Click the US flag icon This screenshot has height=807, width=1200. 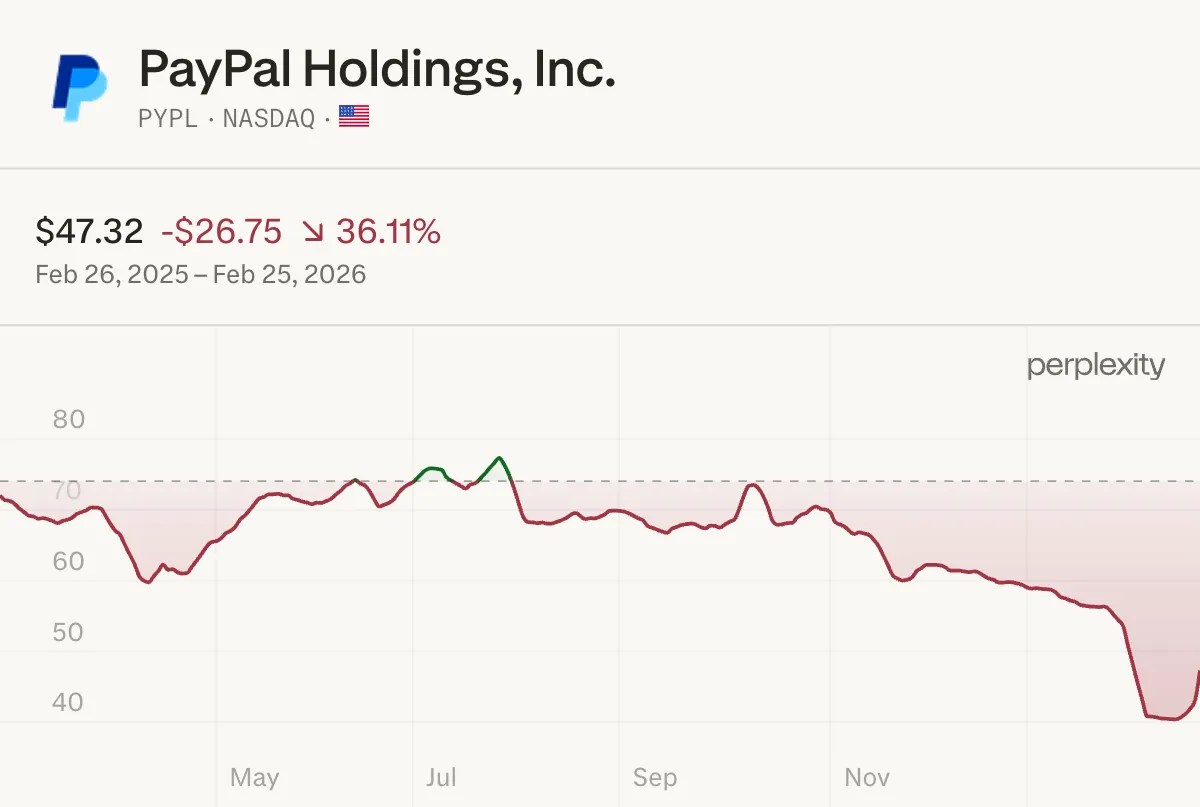(x=354, y=117)
